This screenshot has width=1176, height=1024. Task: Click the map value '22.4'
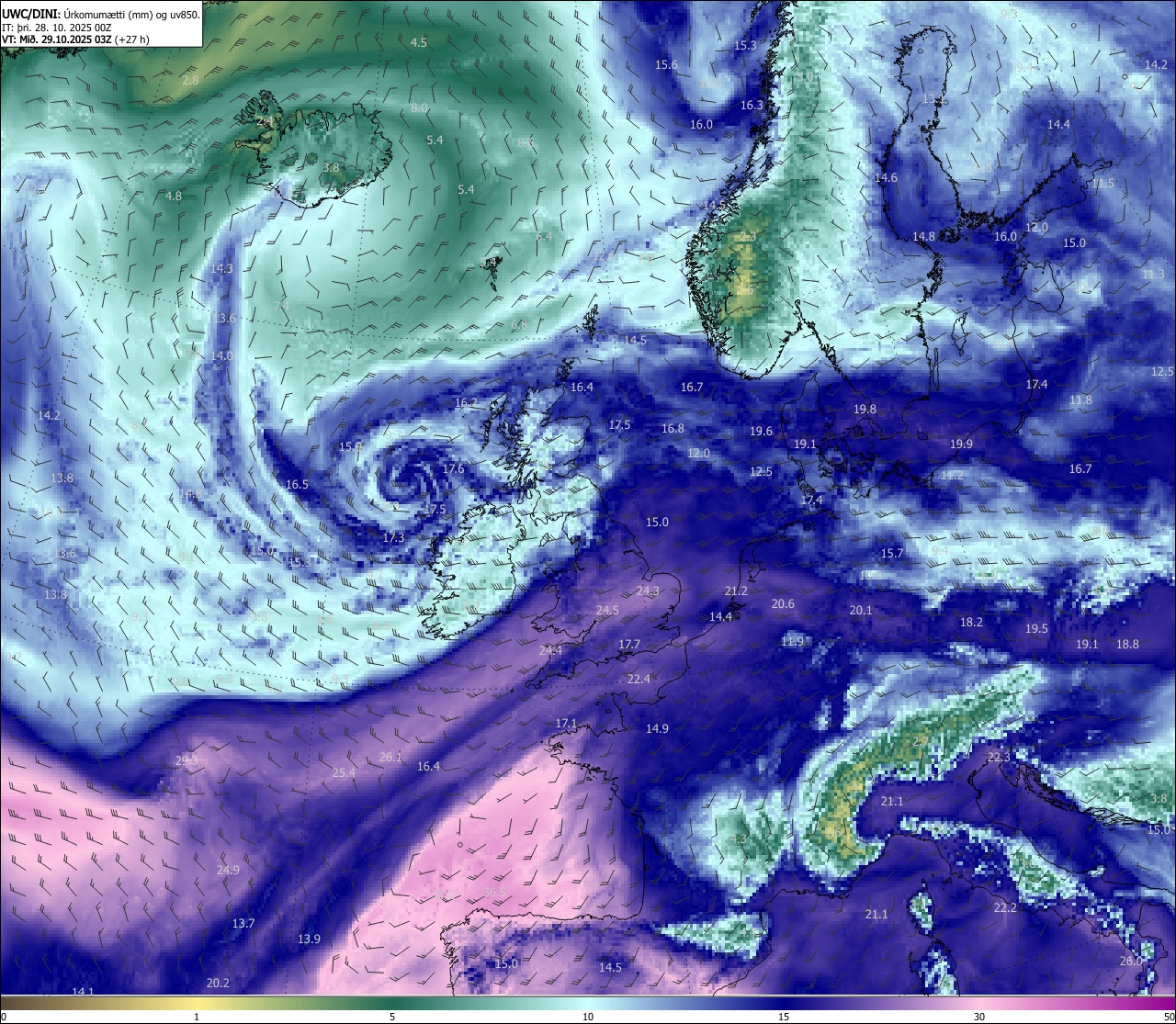(x=639, y=680)
